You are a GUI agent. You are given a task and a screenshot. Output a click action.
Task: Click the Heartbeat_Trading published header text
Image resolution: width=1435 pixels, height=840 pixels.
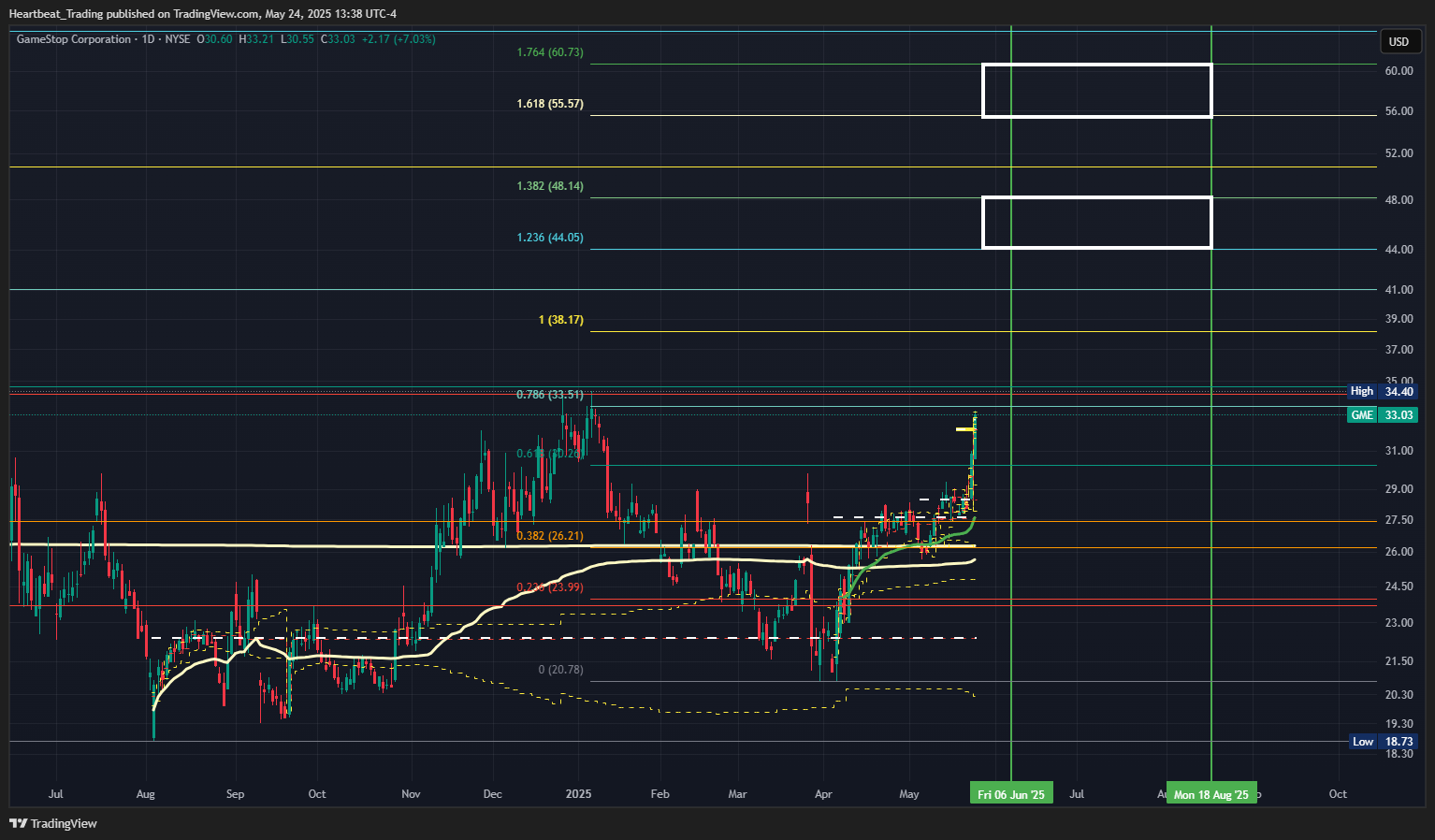point(203,13)
